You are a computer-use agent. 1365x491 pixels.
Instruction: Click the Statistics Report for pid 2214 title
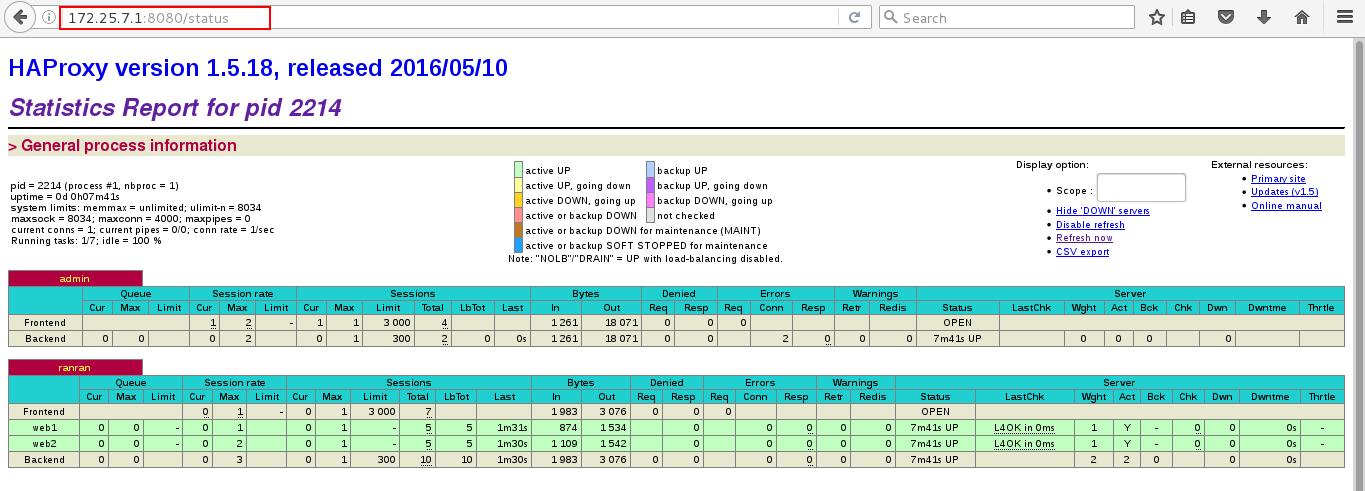click(x=175, y=107)
